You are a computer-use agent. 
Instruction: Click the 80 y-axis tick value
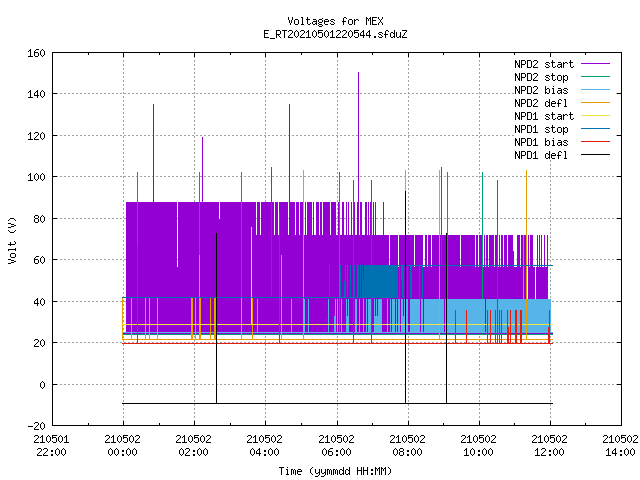pyautogui.click(x=39, y=219)
